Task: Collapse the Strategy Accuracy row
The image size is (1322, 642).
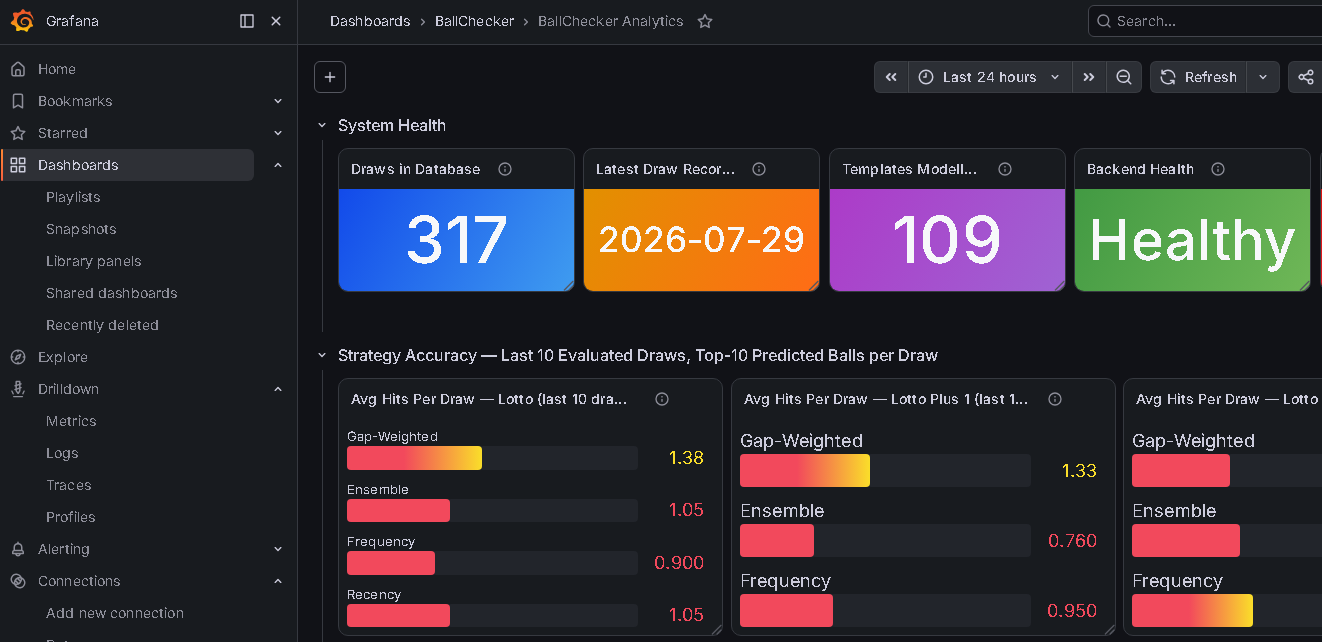Action: click(322, 355)
